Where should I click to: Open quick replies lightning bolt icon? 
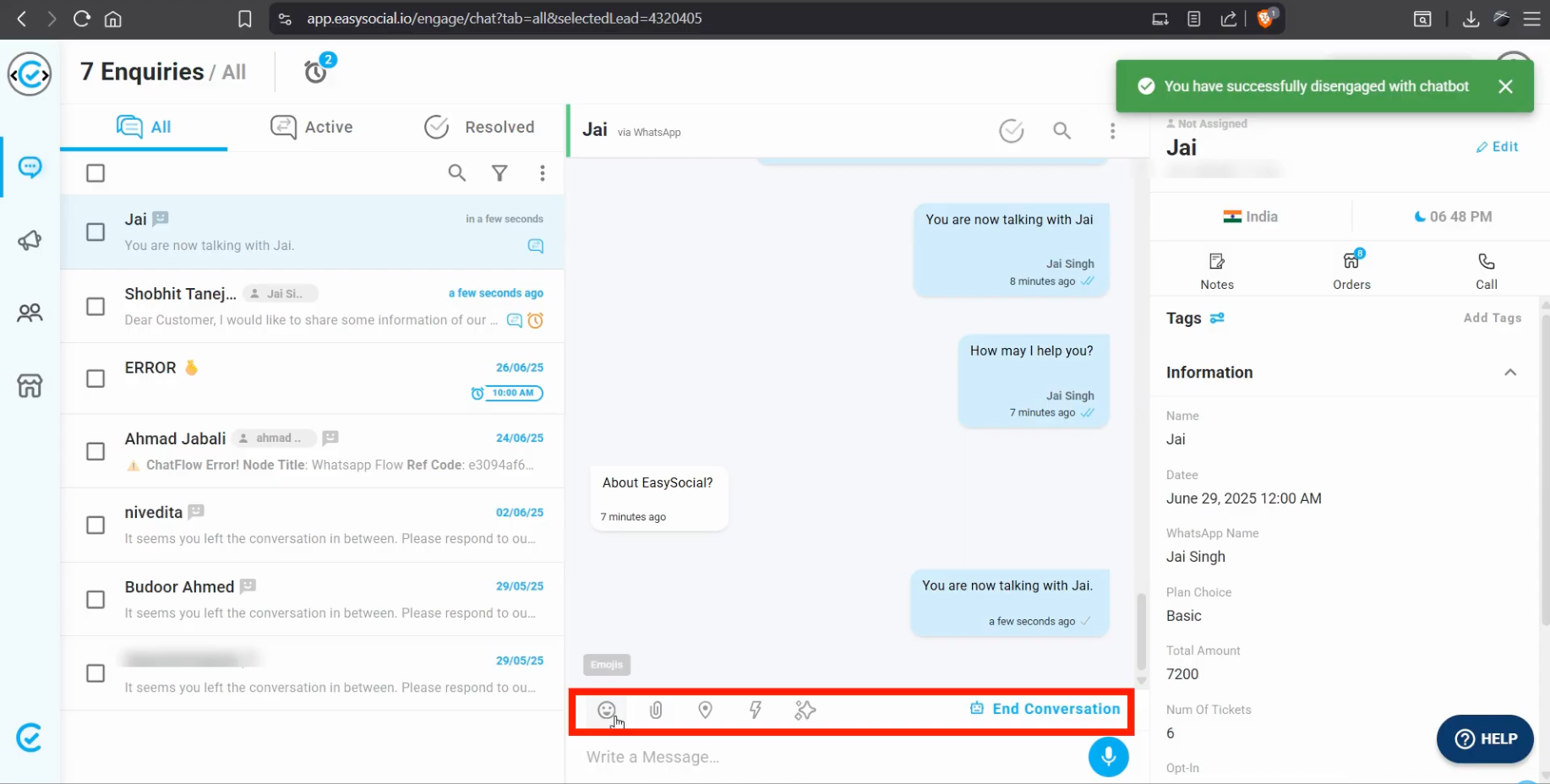[756, 710]
